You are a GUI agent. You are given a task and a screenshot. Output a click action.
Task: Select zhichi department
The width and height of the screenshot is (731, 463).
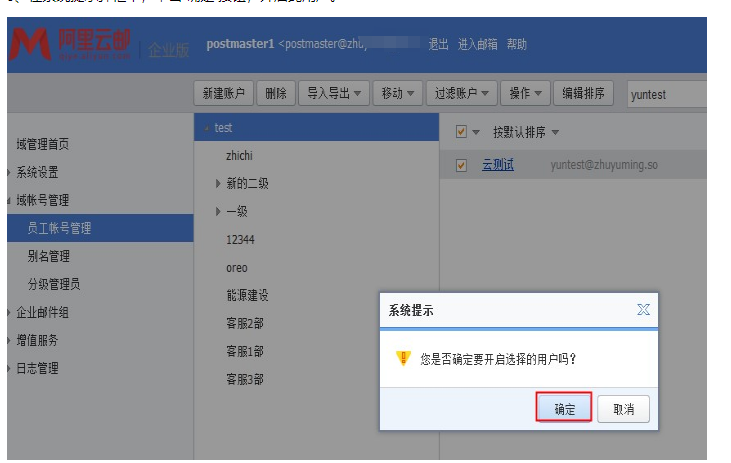(239, 155)
